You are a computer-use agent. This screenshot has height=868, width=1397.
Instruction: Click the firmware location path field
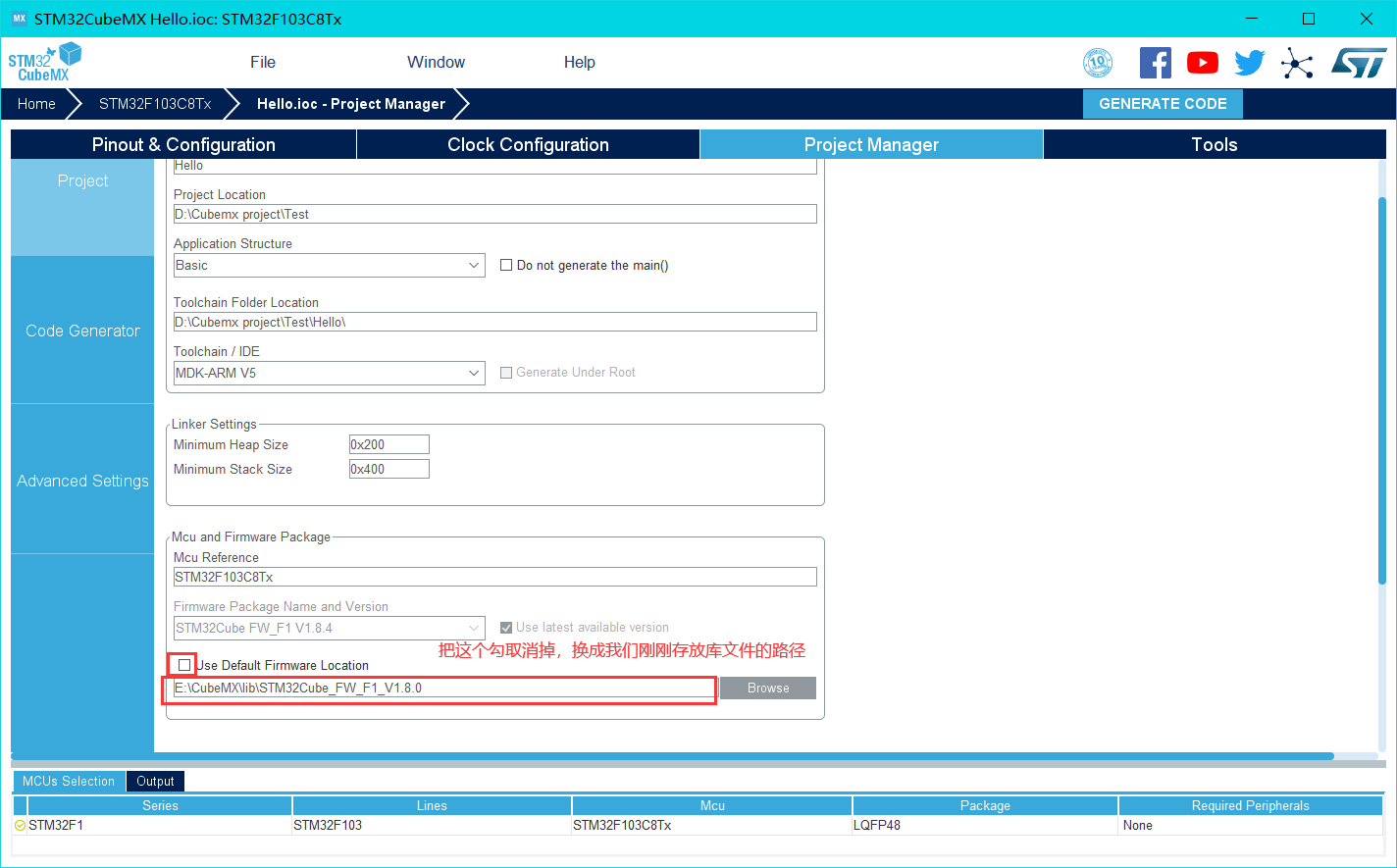(x=445, y=689)
